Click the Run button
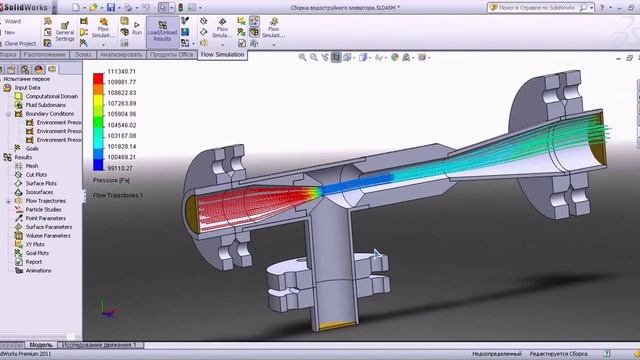 click(x=137, y=29)
